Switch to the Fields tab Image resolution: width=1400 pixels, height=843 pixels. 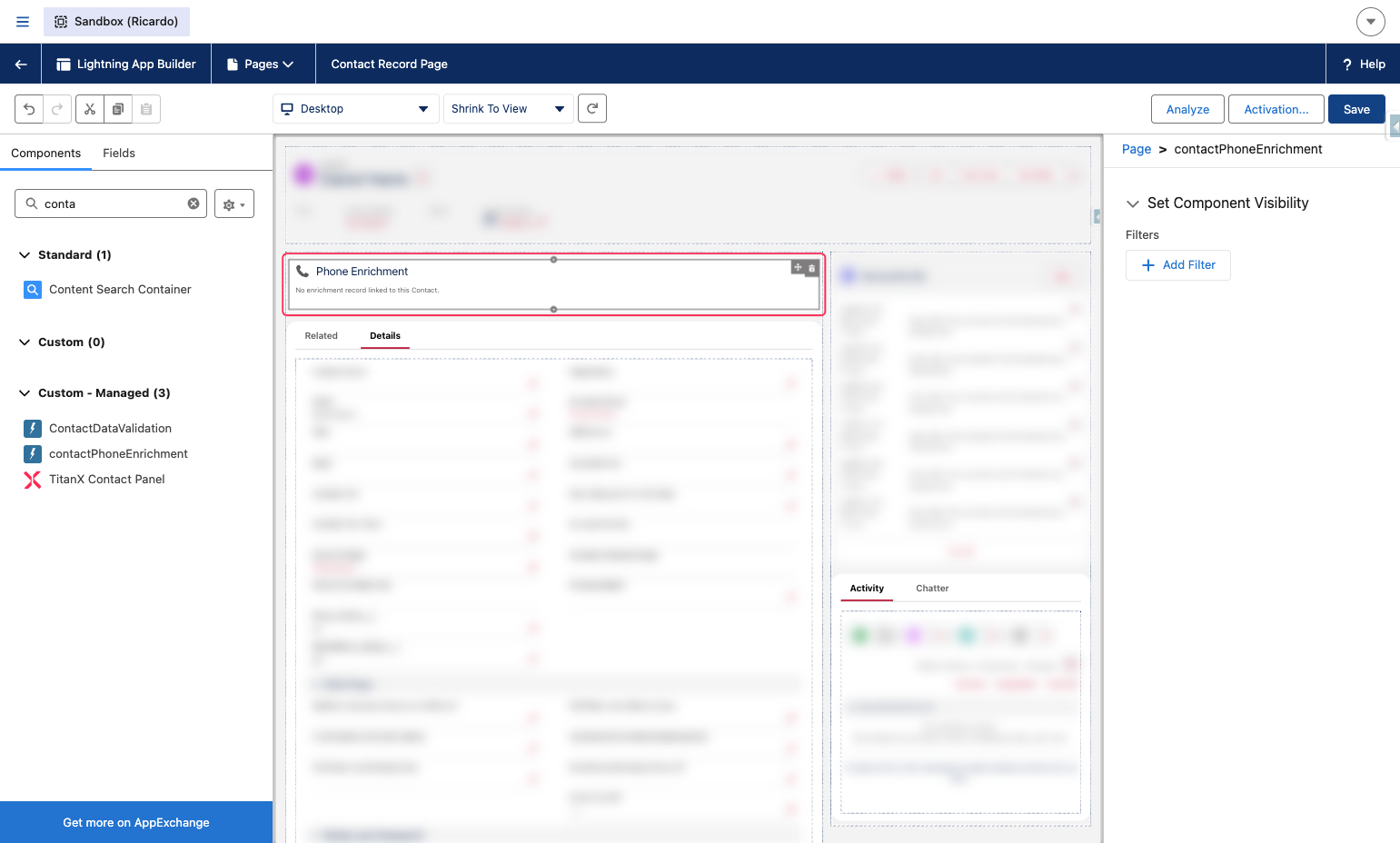click(x=119, y=154)
